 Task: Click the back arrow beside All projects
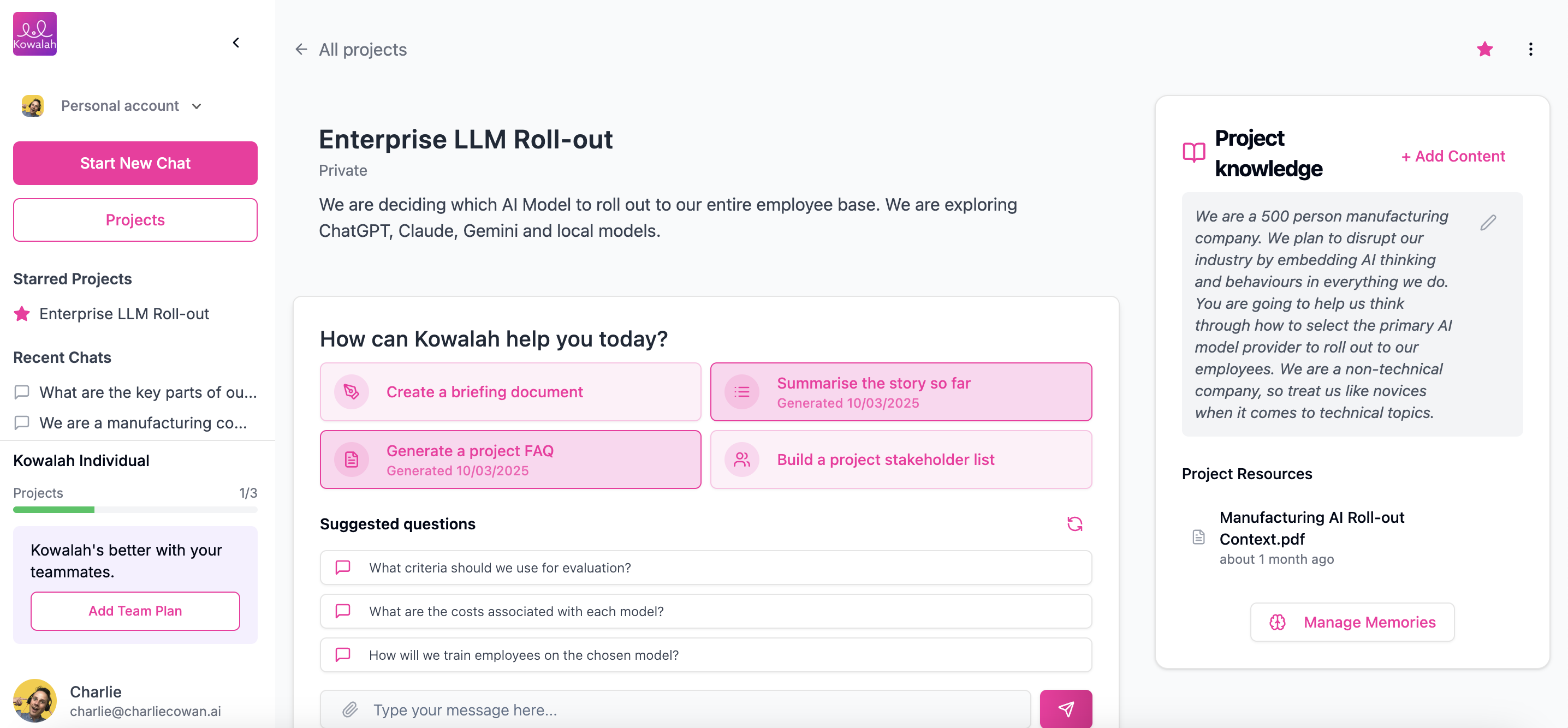coord(301,49)
